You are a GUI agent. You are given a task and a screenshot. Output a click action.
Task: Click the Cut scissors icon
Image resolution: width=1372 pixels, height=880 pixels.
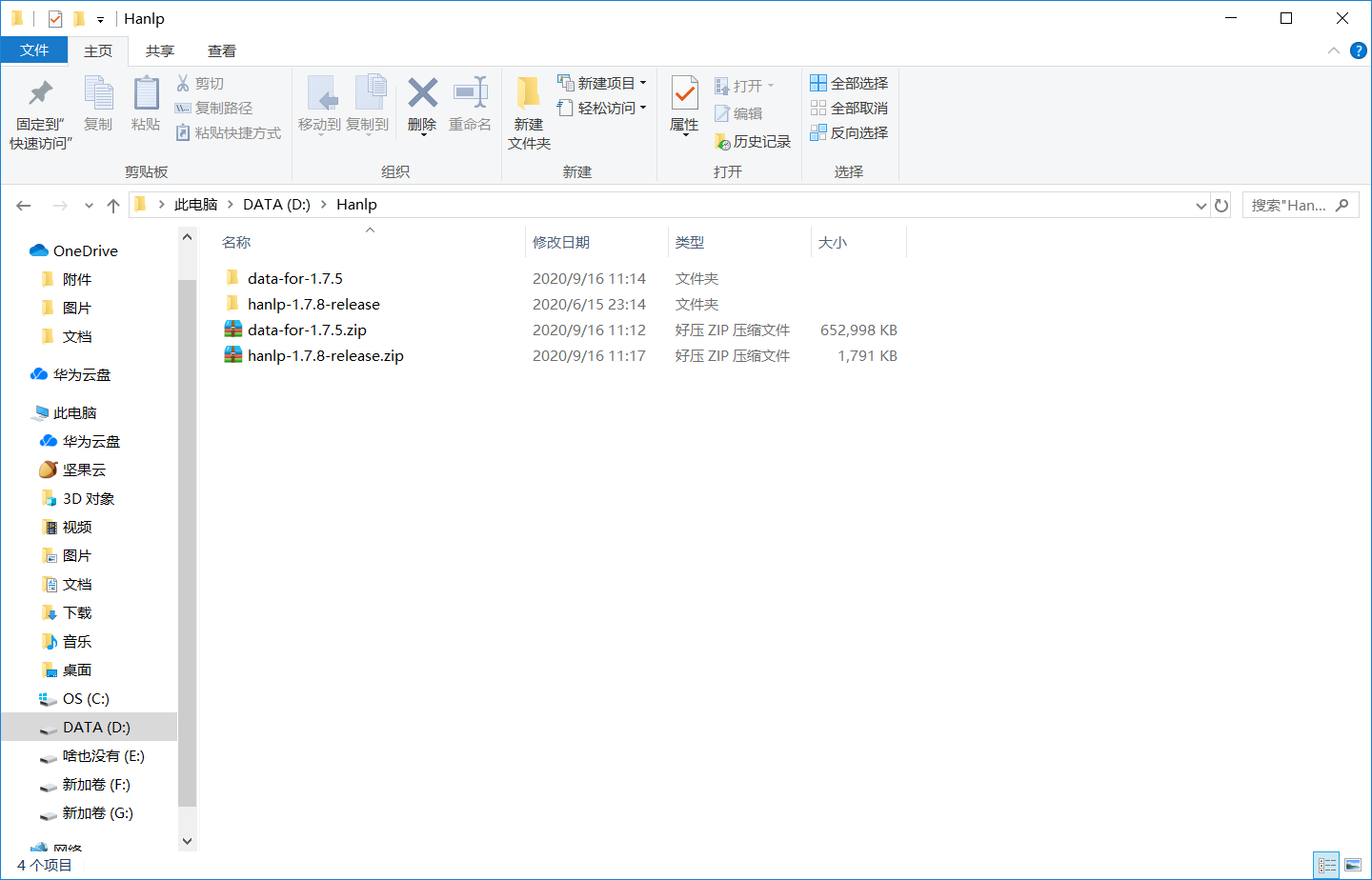click(x=183, y=83)
